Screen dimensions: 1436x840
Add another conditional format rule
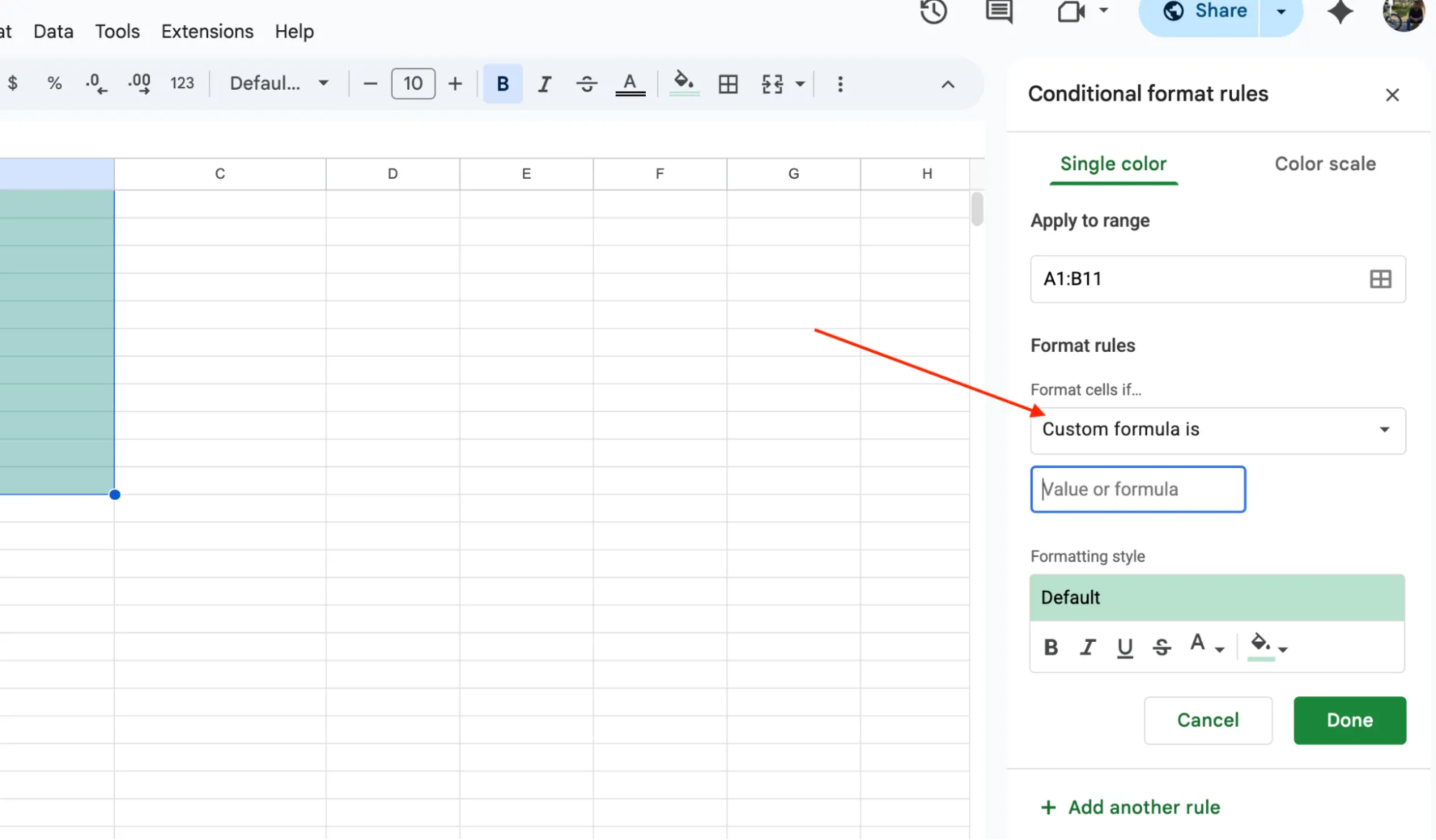[1129, 807]
